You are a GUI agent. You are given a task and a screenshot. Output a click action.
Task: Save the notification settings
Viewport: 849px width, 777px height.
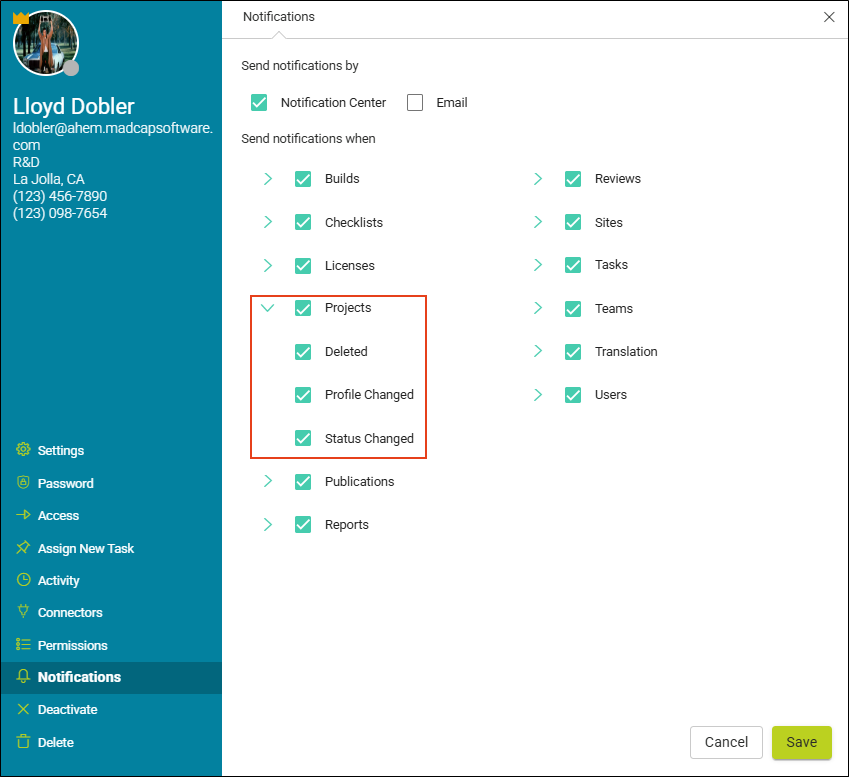pos(801,742)
